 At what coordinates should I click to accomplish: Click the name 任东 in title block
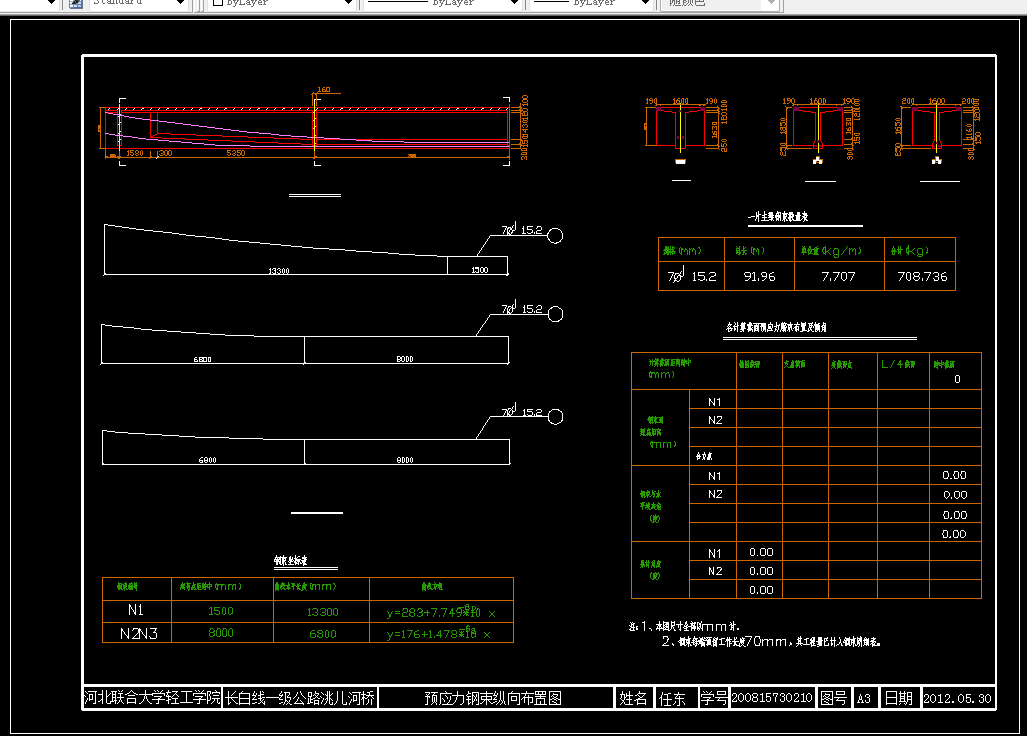pyautogui.click(x=672, y=699)
